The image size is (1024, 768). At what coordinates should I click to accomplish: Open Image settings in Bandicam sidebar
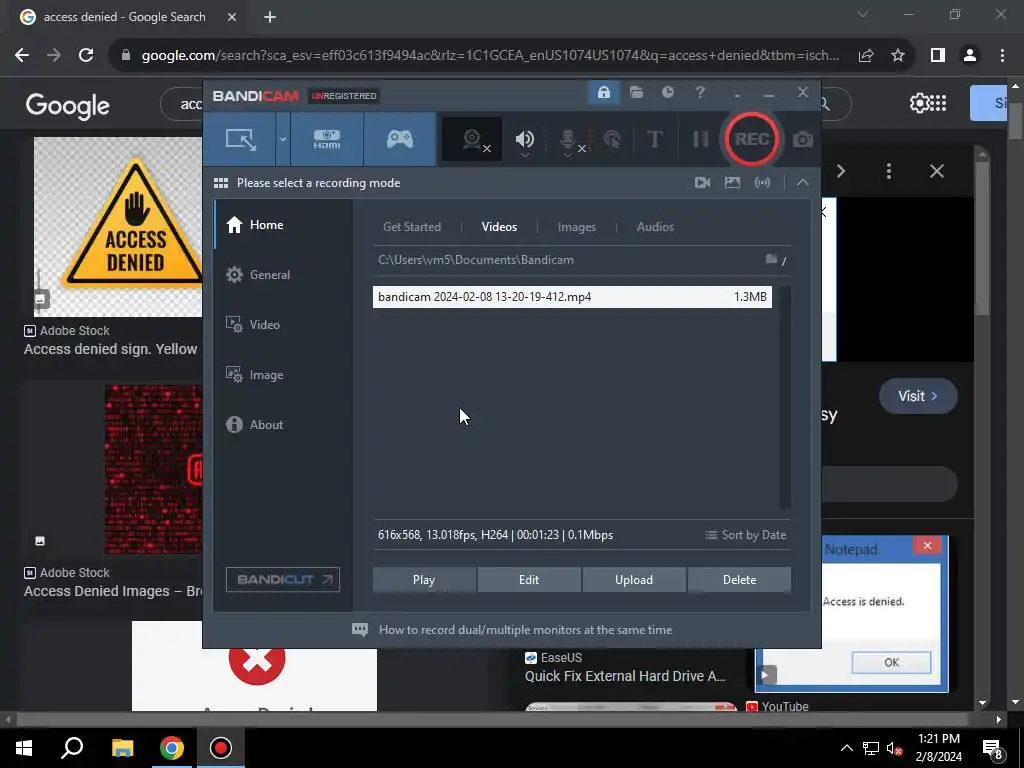(283, 375)
